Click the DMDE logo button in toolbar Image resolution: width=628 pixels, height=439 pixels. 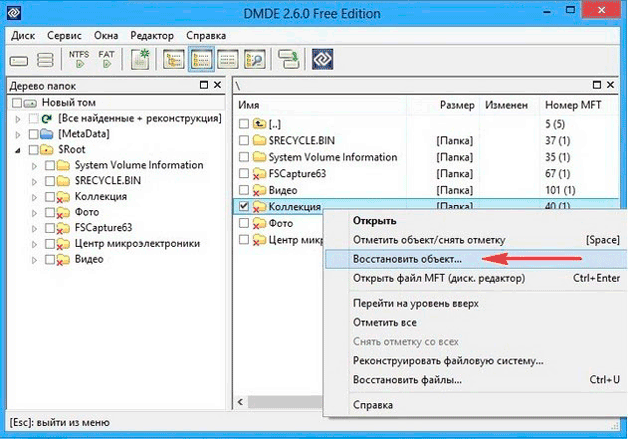[322, 59]
